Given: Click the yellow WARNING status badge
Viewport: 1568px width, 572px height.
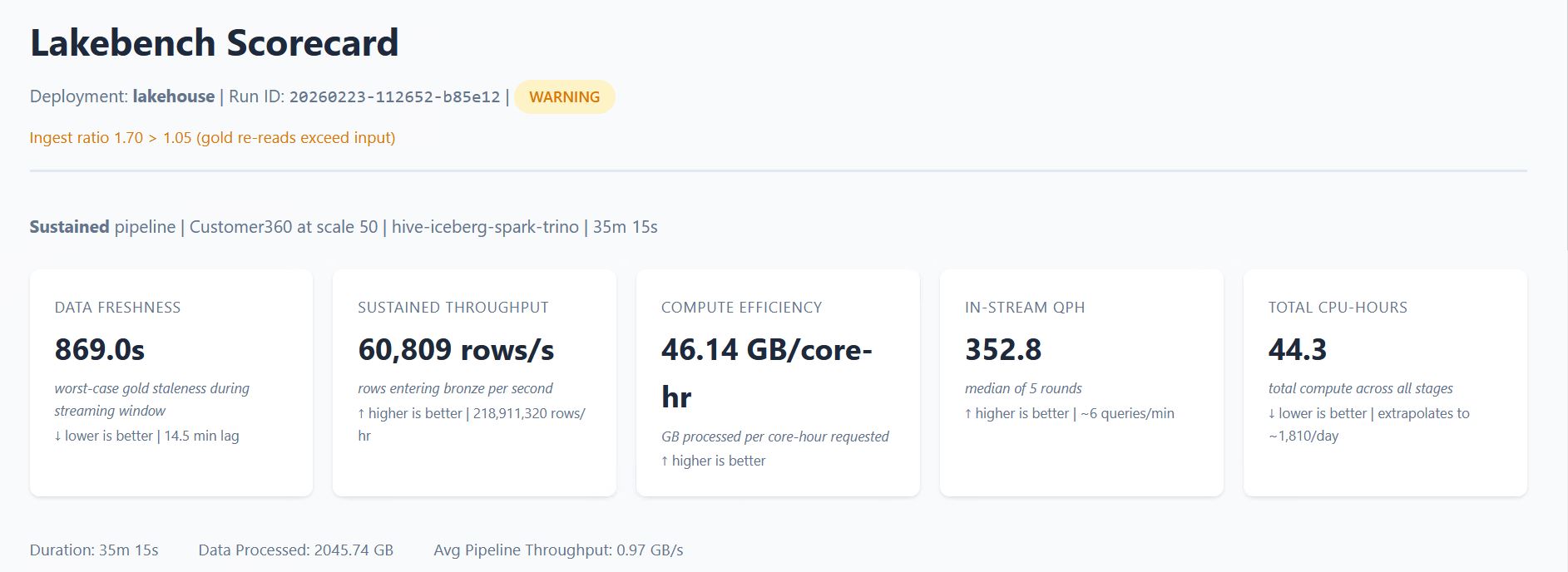Looking at the screenshot, I should pyautogui.click(x=564, y=97).
